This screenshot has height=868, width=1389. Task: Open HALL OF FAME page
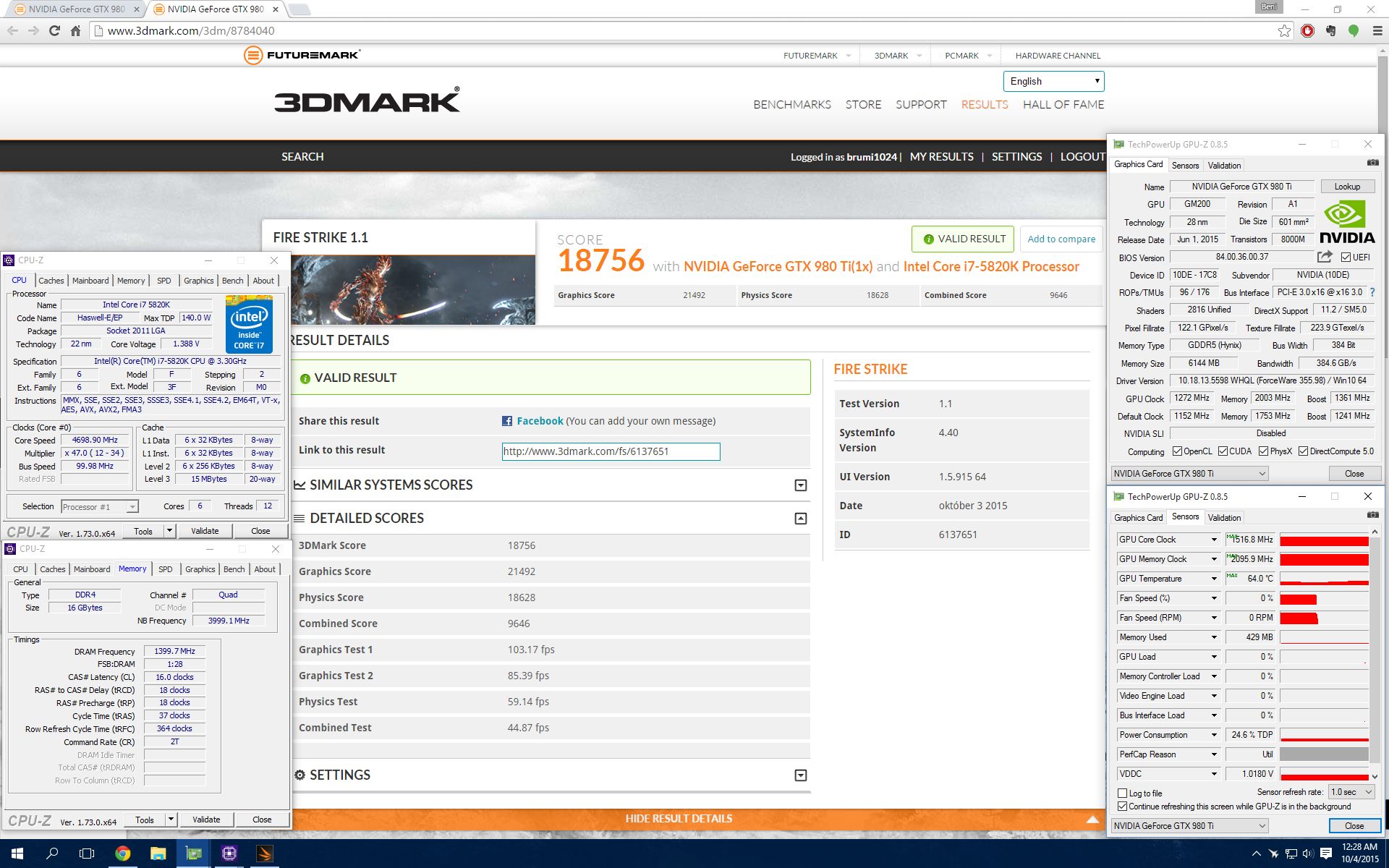coord(1063,105)
